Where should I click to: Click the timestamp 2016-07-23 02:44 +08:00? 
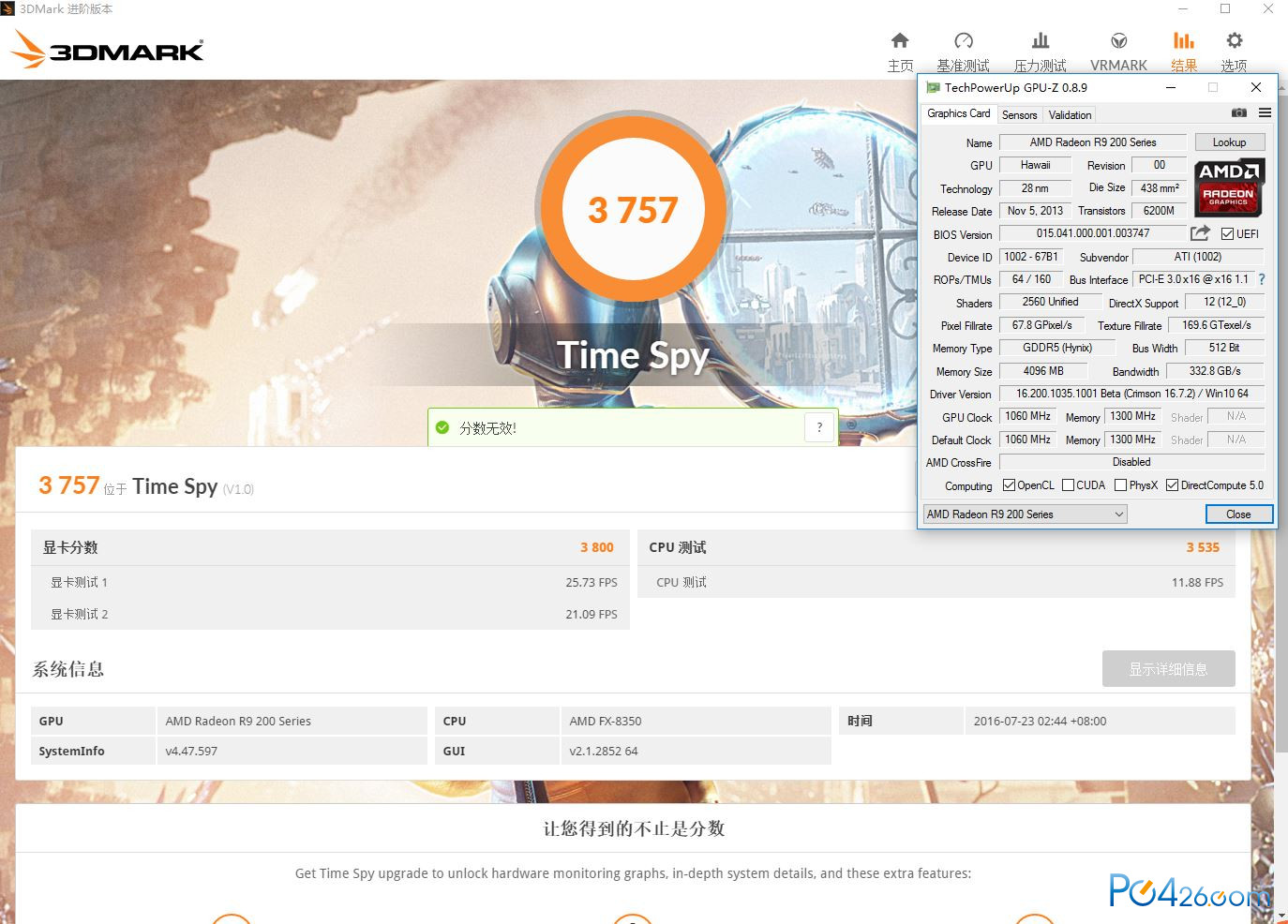[1040, 721]
